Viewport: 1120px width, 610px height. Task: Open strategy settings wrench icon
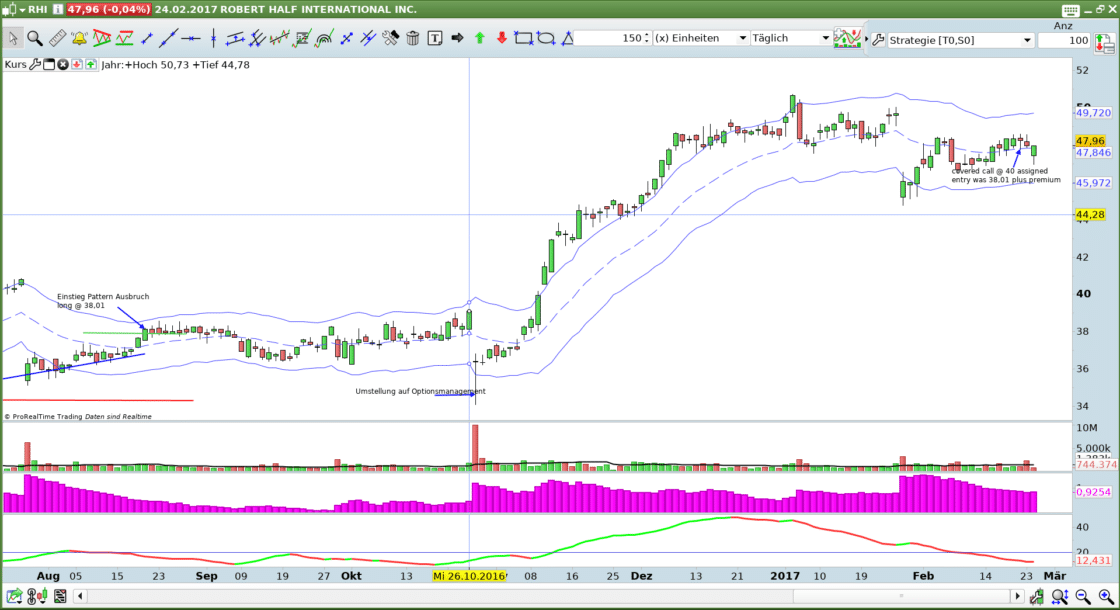click(879, 40)
